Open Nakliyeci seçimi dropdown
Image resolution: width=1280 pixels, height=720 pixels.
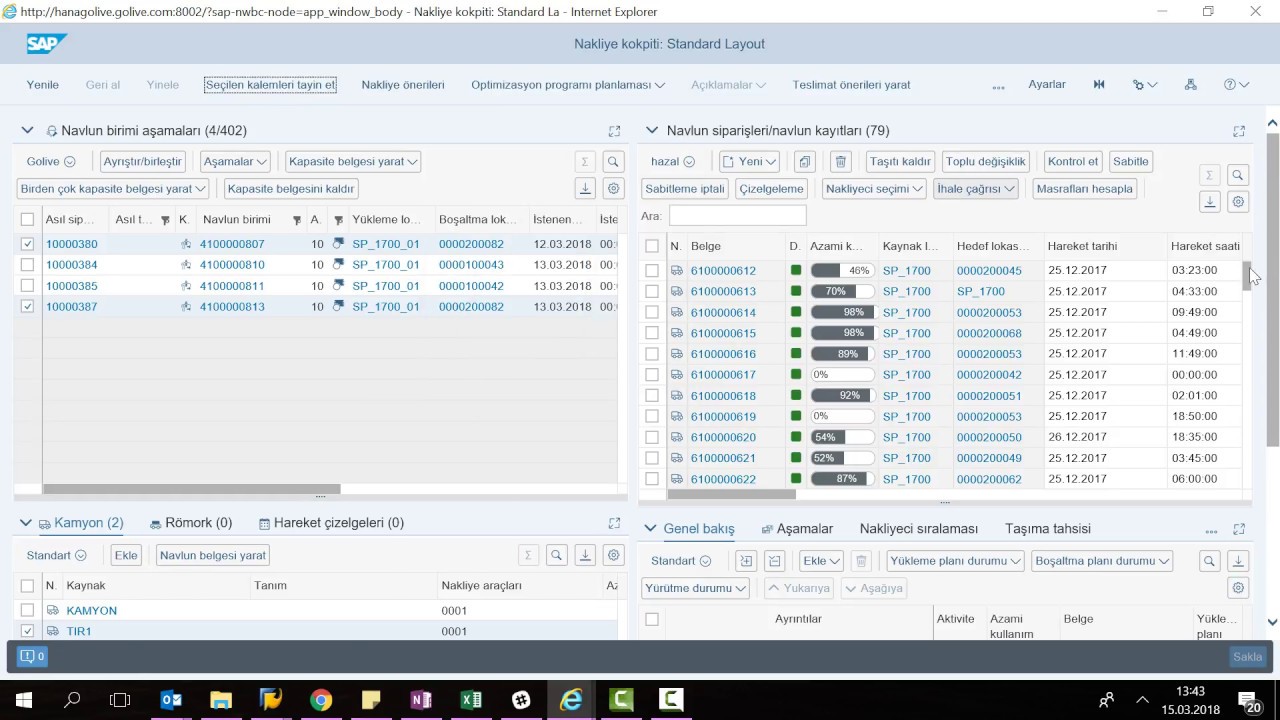(x=874, y=188)
